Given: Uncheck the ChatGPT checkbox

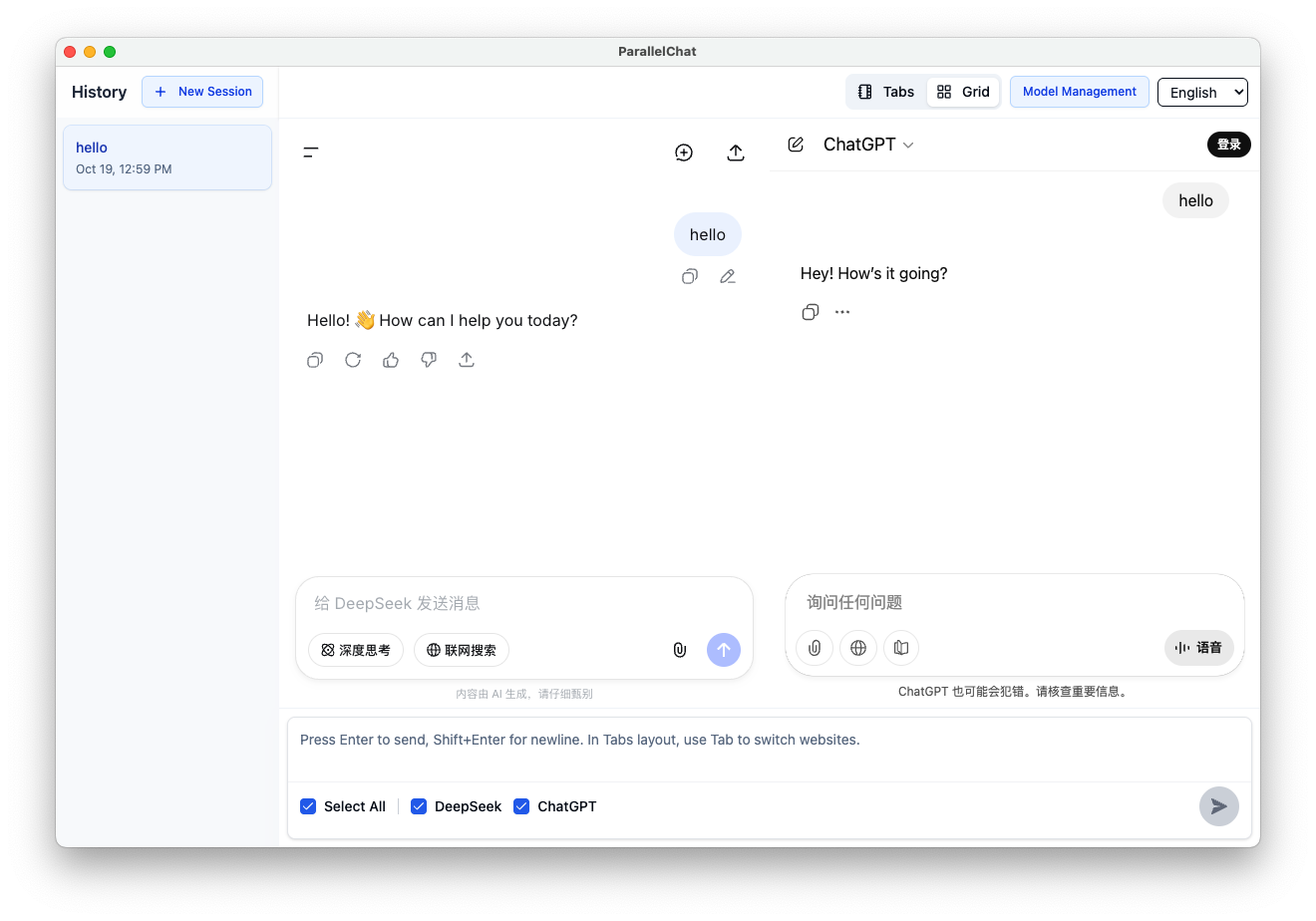Looking at the screenshot, I should click(x=521, y=806).
